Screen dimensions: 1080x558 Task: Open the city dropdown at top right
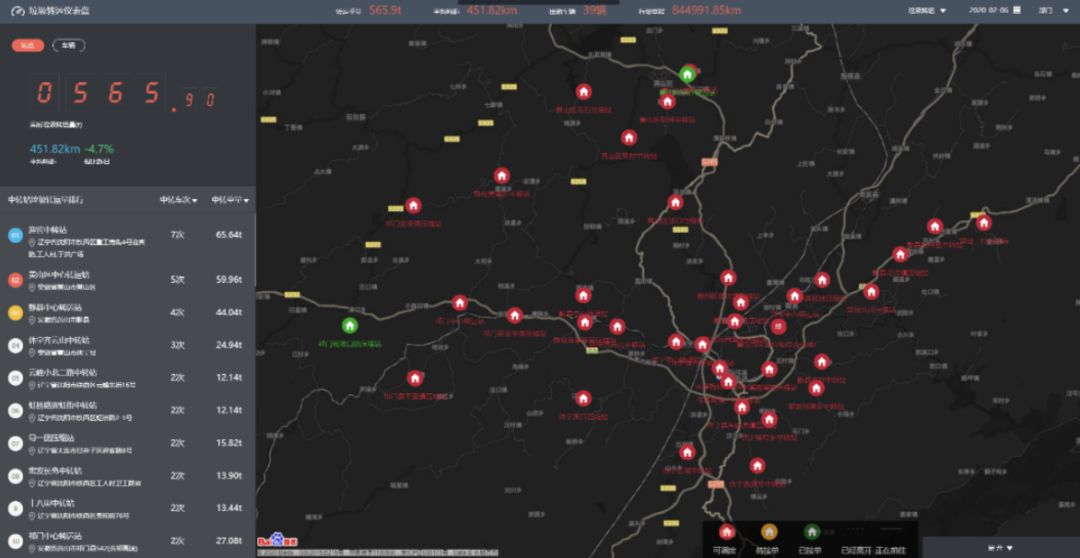coord(1052,10)
